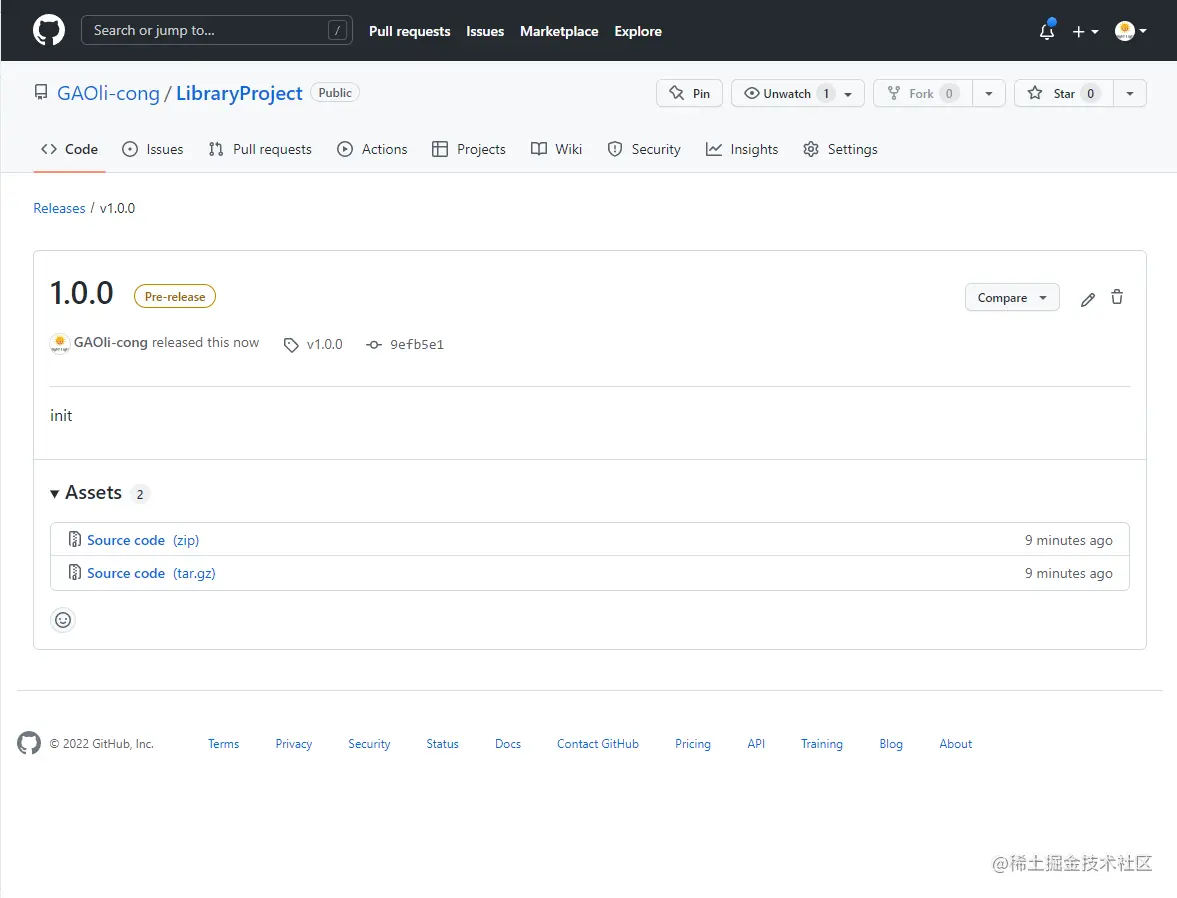Switch to the Wiki tab
This screenshot has width=1177, height=898.
(556, 149)
